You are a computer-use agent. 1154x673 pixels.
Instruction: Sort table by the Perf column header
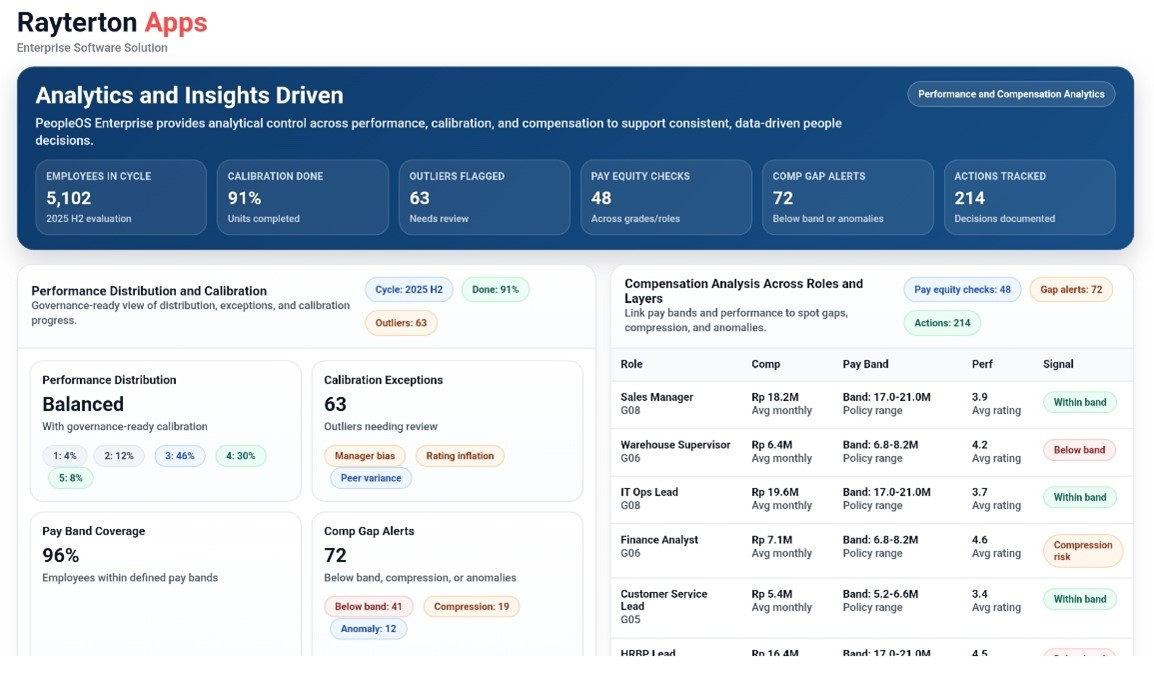982,365
